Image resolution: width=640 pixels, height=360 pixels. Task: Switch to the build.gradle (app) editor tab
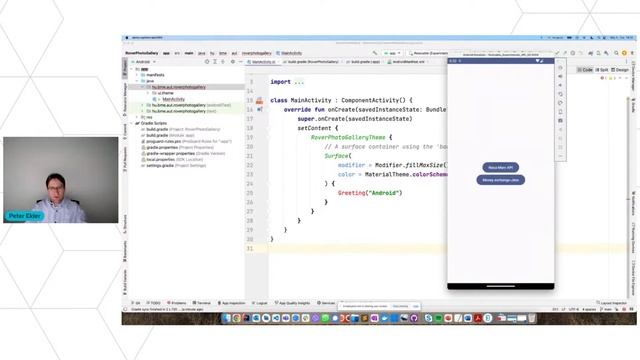pos(364,62)
